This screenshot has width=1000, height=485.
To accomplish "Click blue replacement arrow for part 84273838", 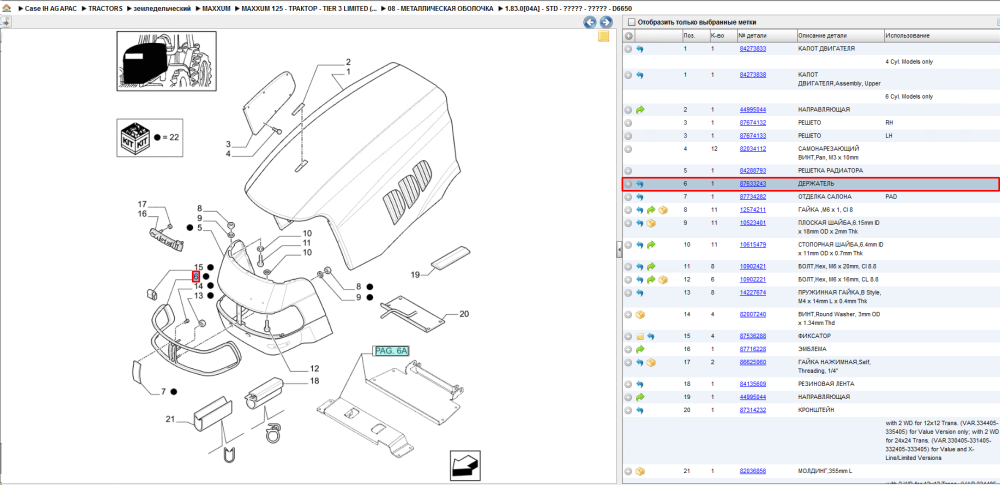I will 640,75.
